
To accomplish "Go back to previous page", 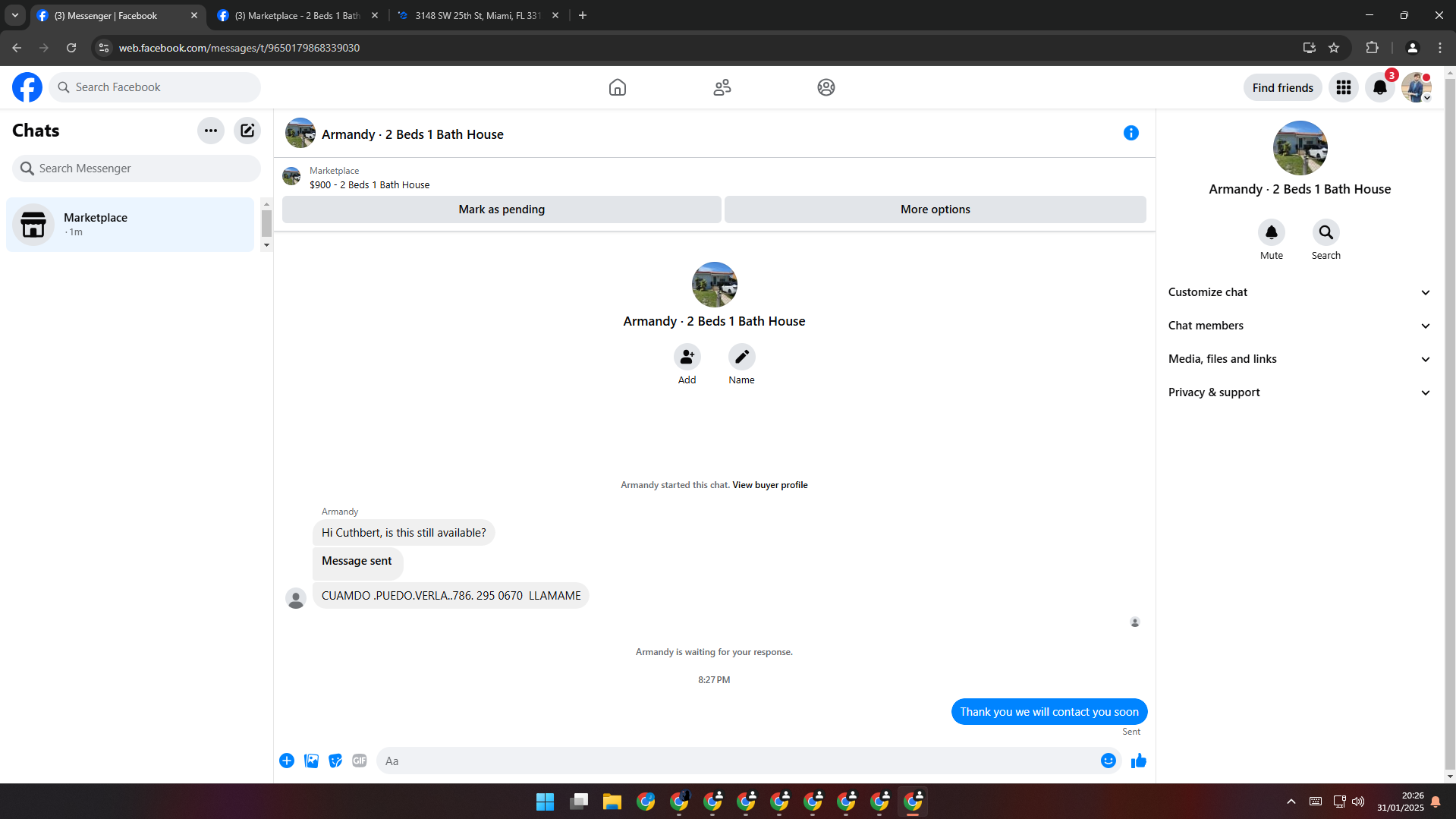I will 17,48.
